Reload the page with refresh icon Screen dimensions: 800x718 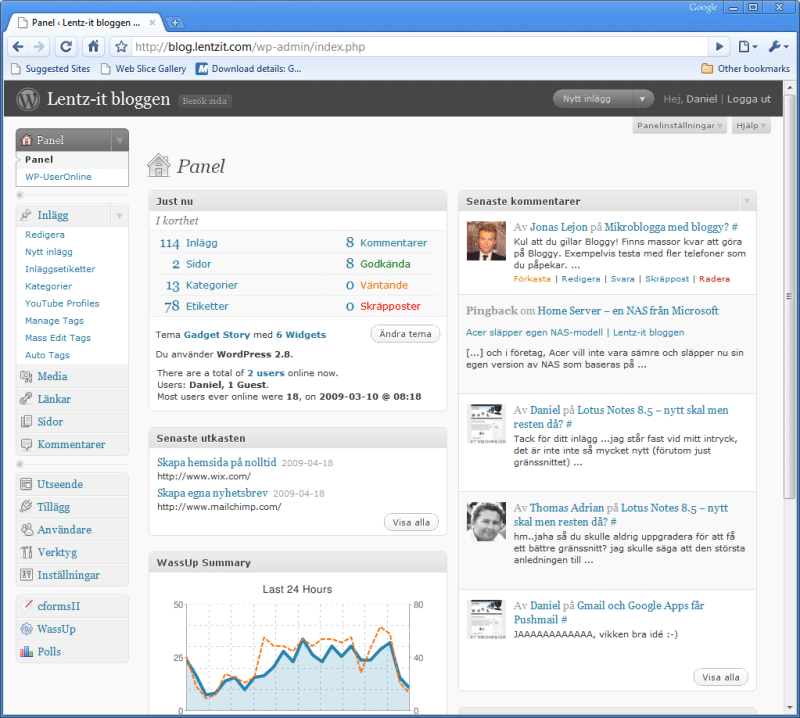[x=66, y=46]
